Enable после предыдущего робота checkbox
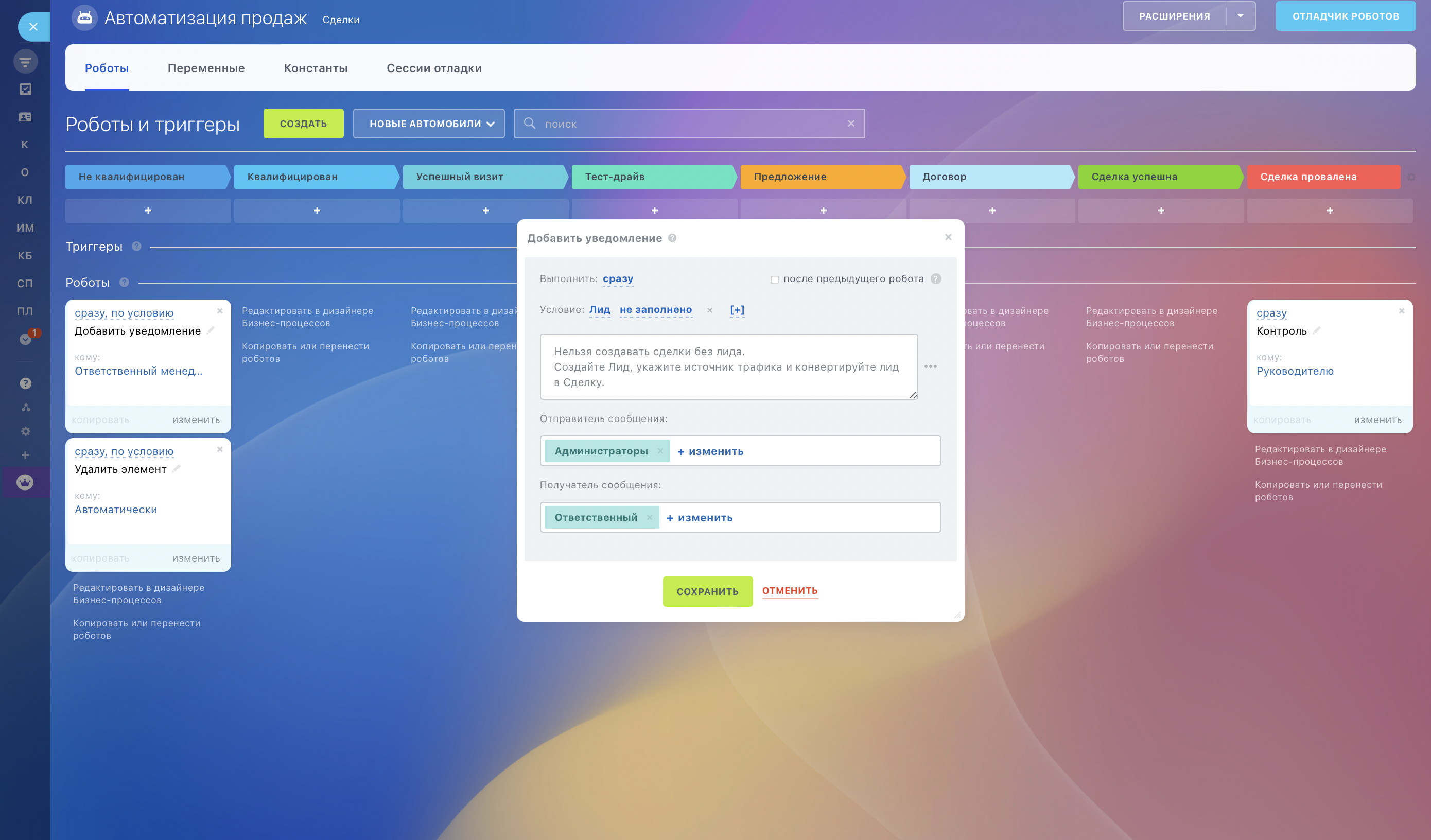 (775, 279)
